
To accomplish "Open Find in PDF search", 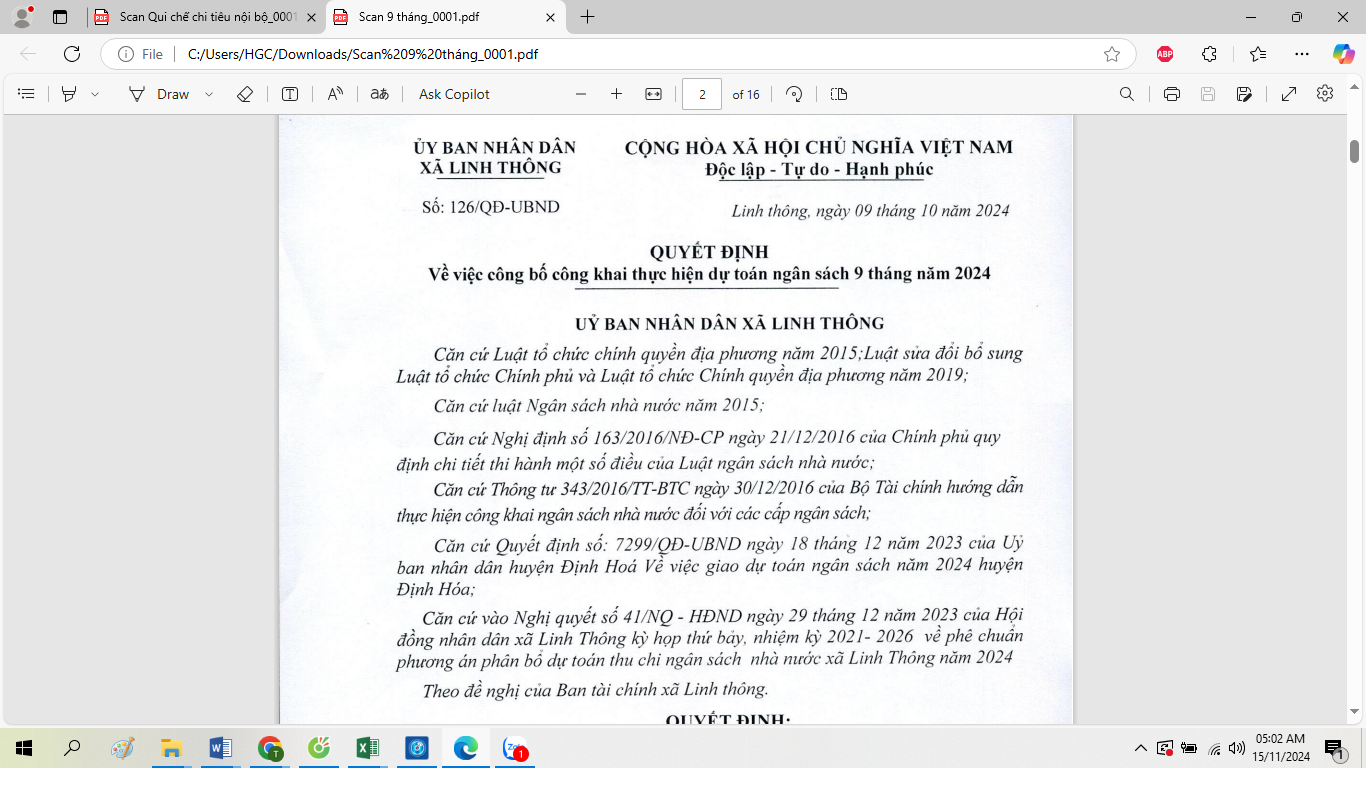I will pos(1127,94).
